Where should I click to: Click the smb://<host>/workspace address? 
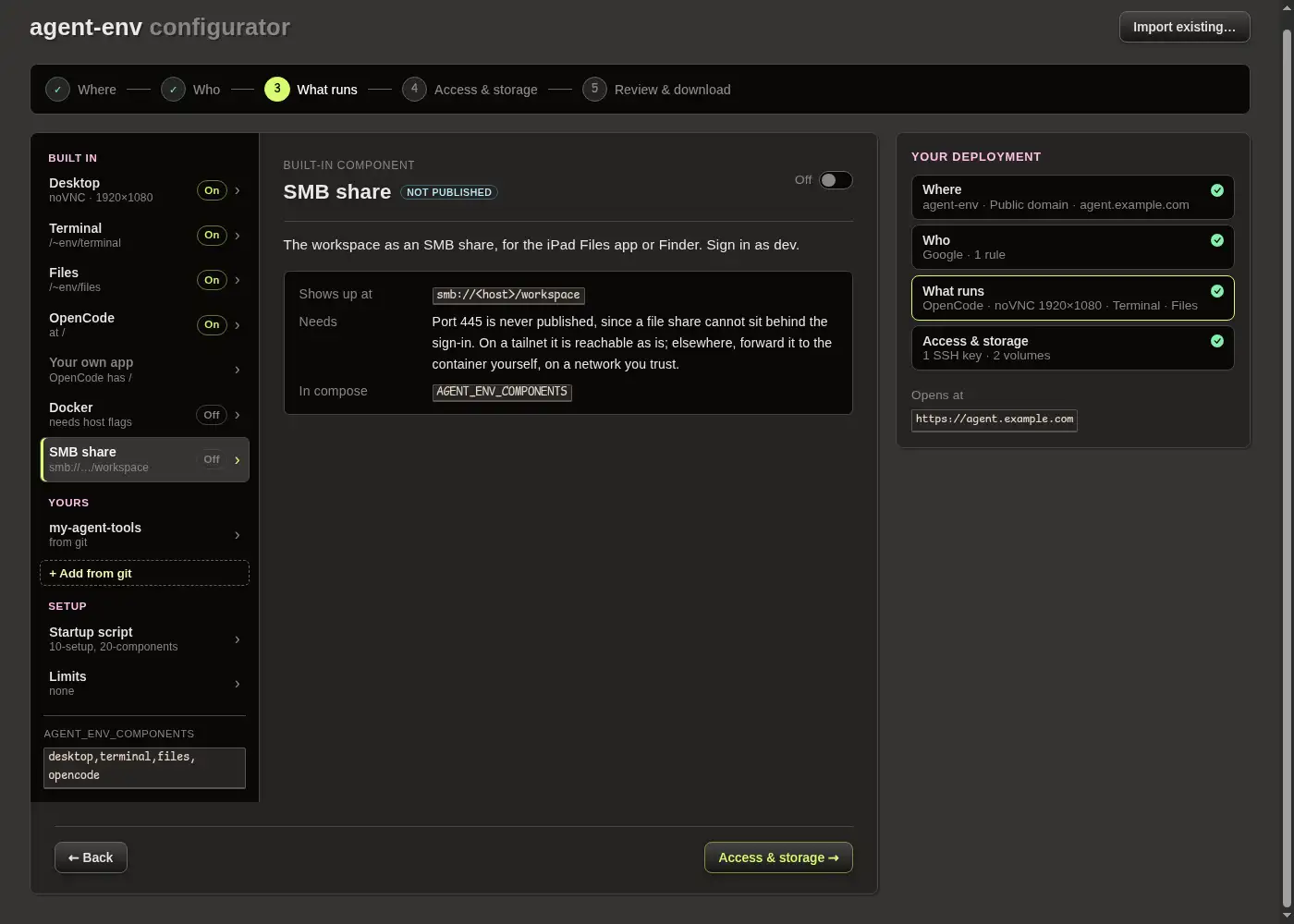pyautogui.click(x=508, y=295)
